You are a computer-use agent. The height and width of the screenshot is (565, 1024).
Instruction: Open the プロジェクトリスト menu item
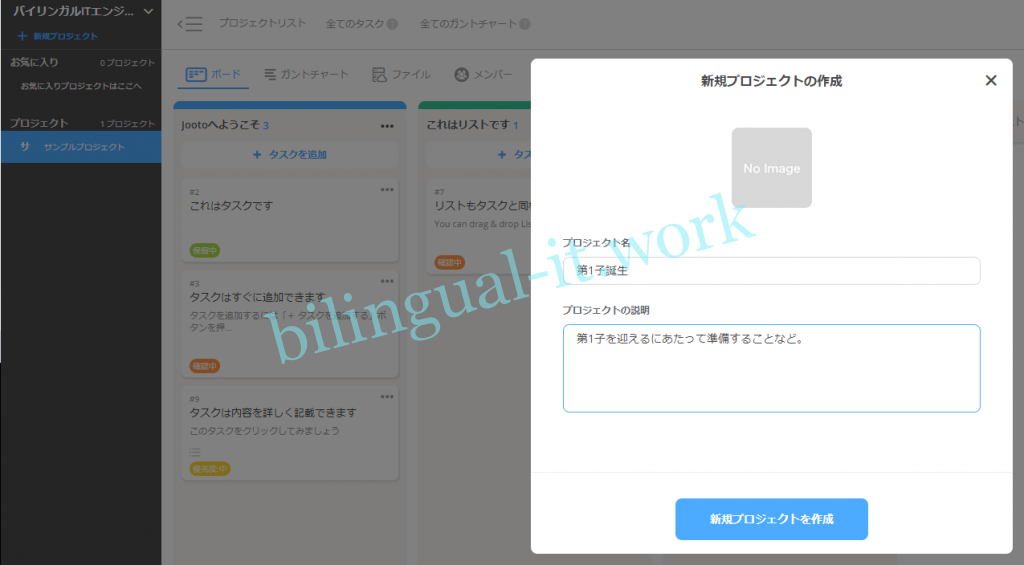262,24
